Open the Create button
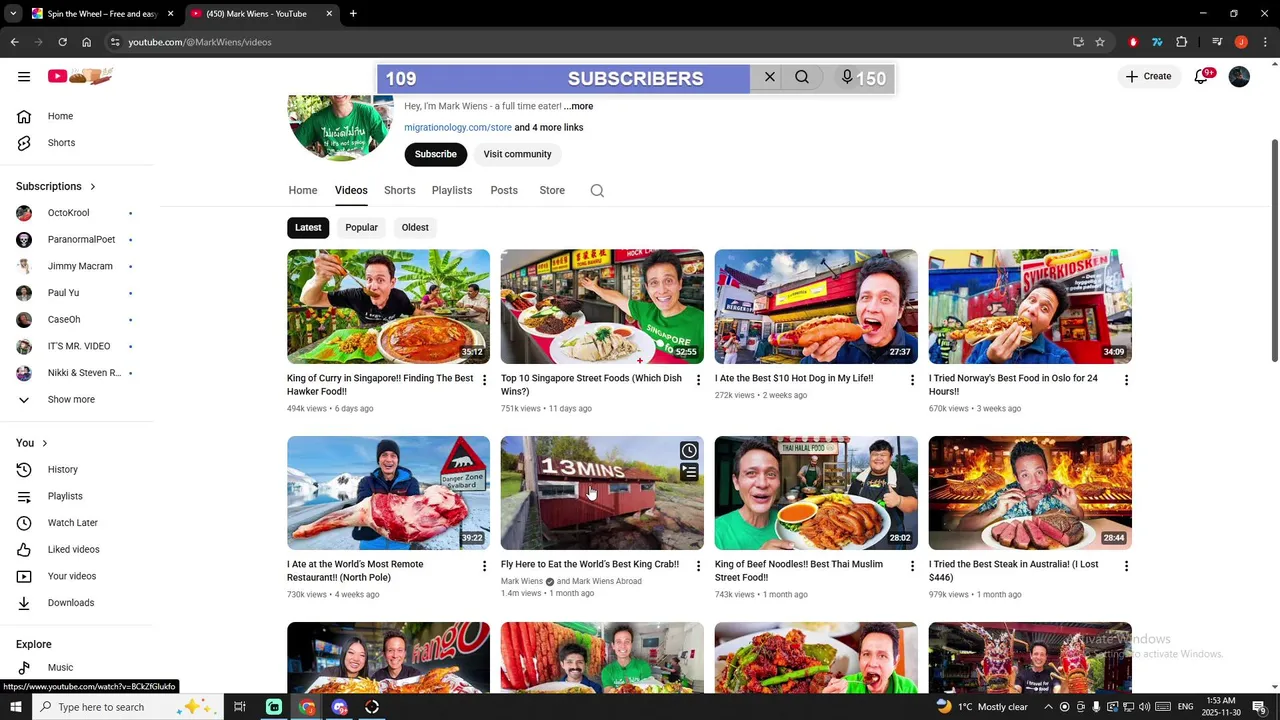This screenshot has height=720, width=1280. tap(1148, 76)
